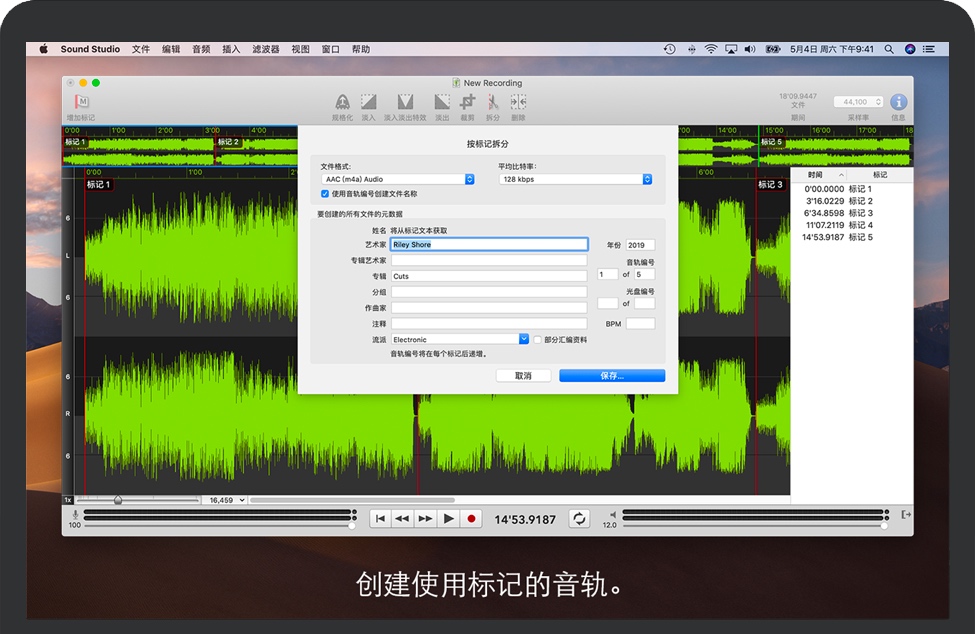Click the 裁剪 (crop) toolbar icon
The width and height of the screenshot is (975, 634).
467,102
